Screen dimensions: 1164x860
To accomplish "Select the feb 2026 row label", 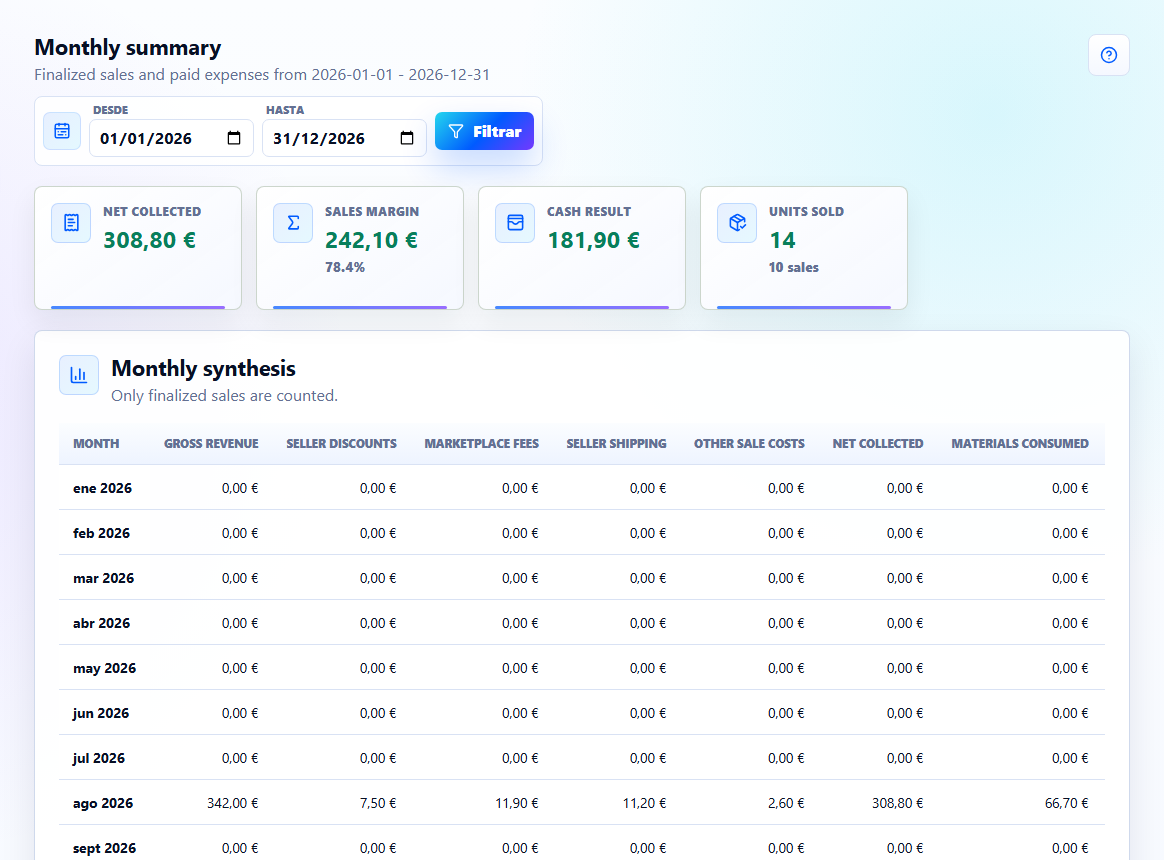I will tap(102, 533).
